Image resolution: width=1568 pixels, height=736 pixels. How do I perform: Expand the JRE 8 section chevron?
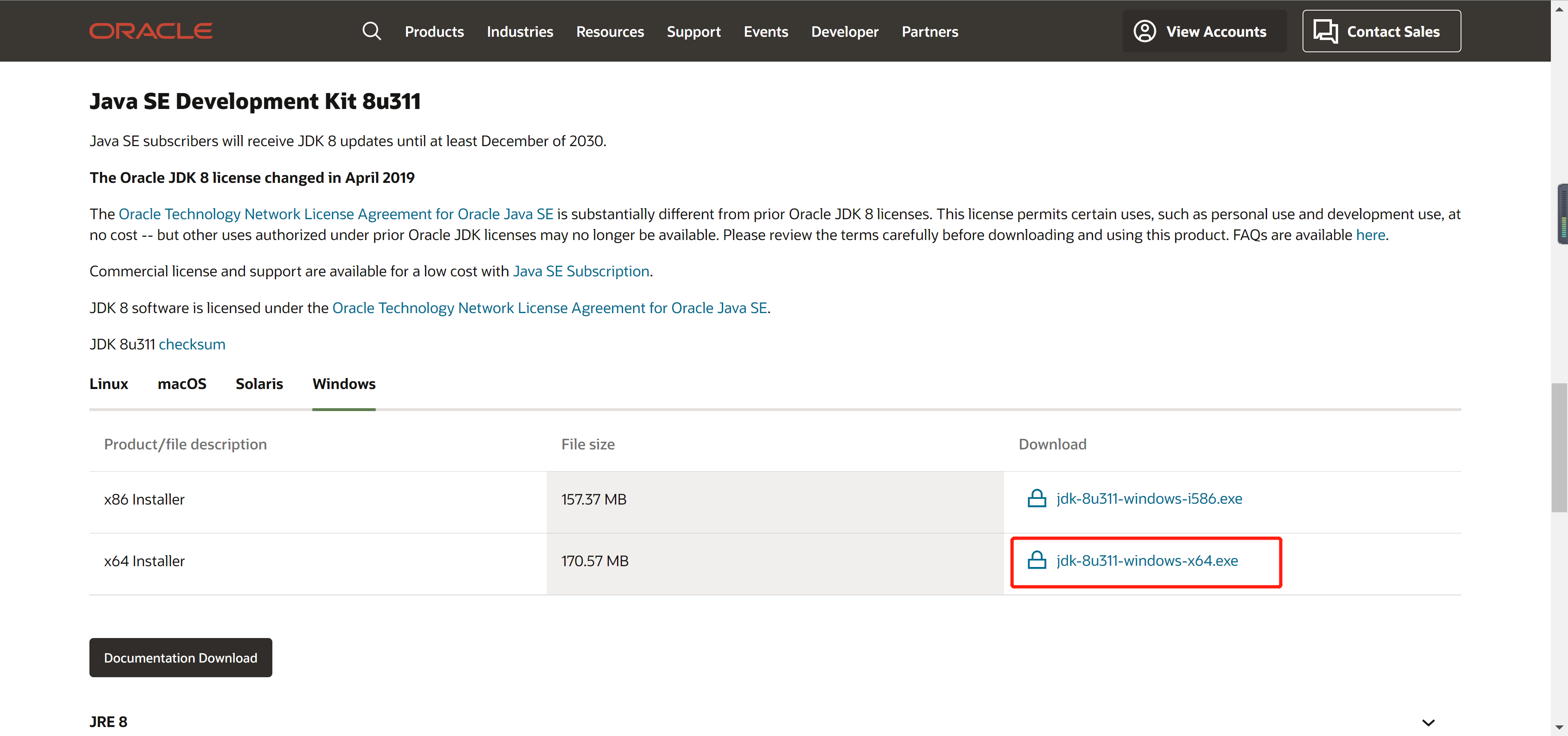(x=1428, y=722)
